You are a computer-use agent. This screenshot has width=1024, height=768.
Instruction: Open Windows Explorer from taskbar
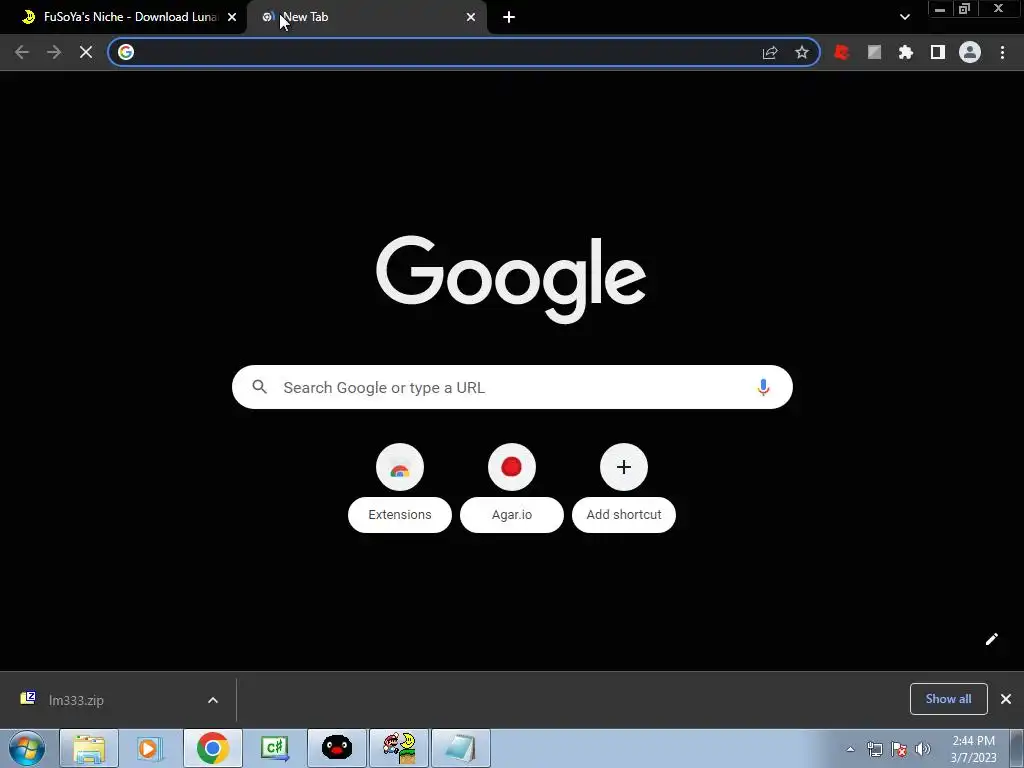click(x=89, y=748)
